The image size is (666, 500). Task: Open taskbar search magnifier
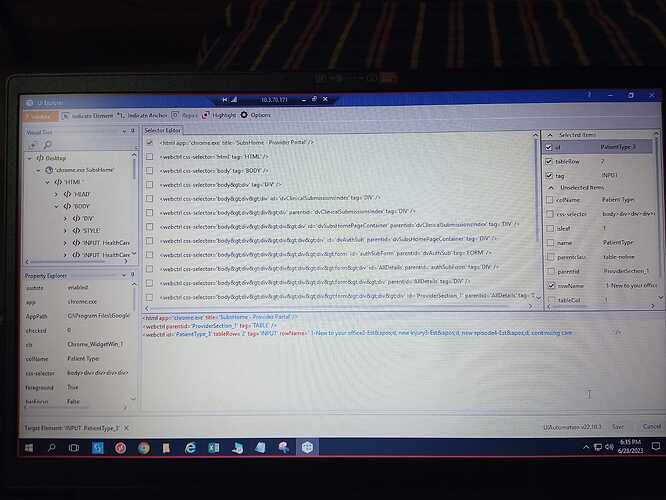tap(51, 448)
